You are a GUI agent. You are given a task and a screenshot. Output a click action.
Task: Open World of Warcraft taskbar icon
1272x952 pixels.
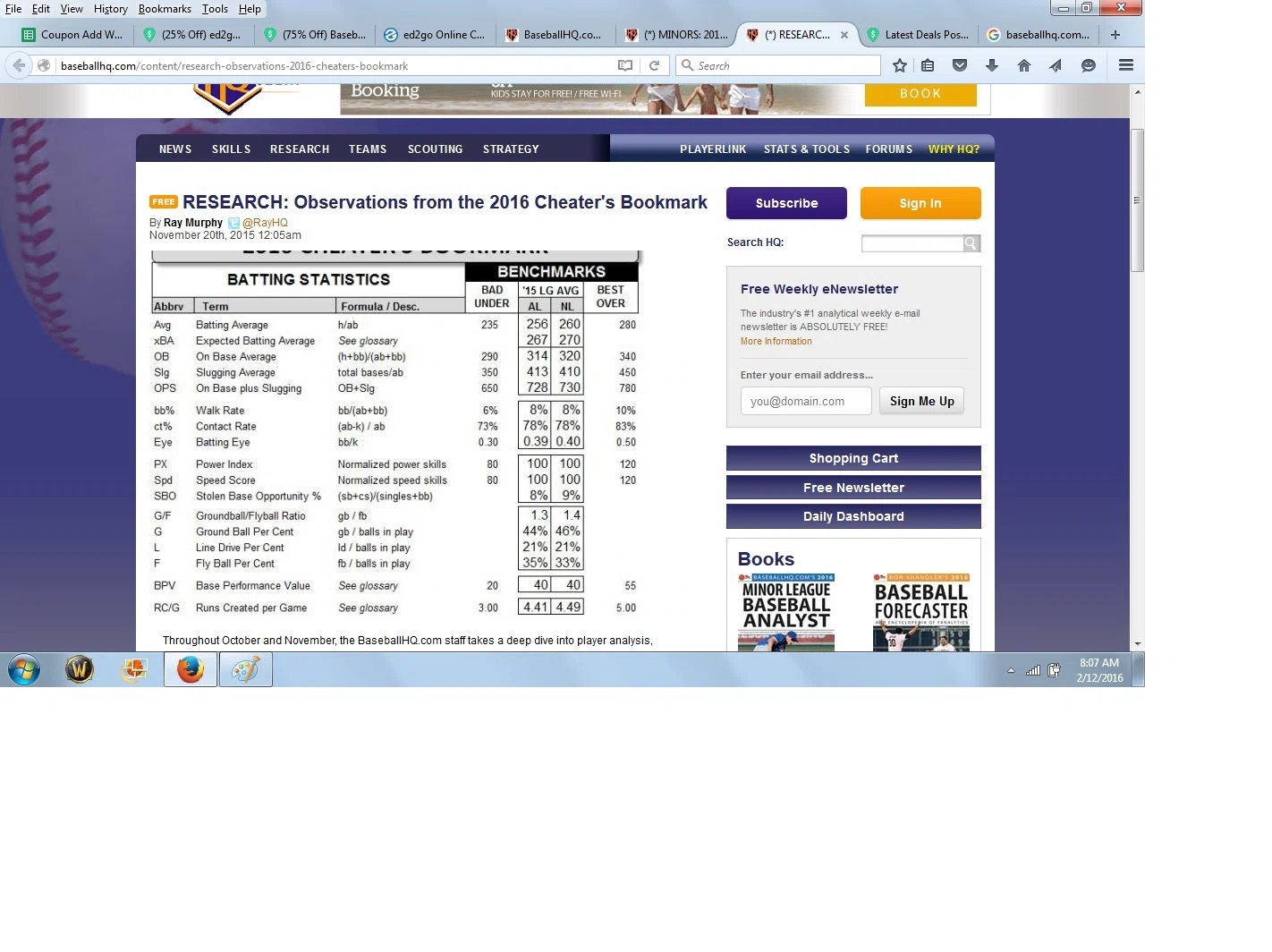point(80,669)
